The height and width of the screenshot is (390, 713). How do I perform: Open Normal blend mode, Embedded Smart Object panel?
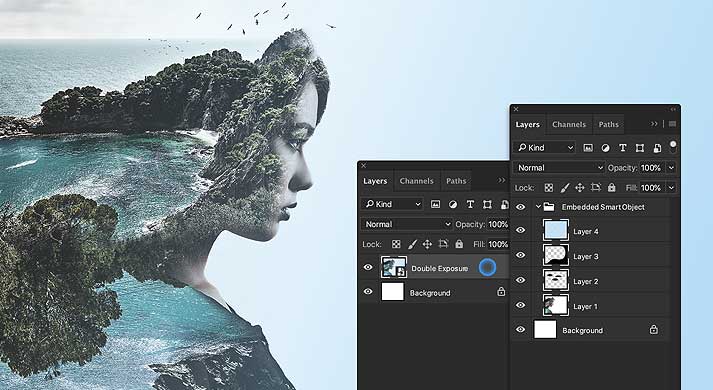(559, 168)
